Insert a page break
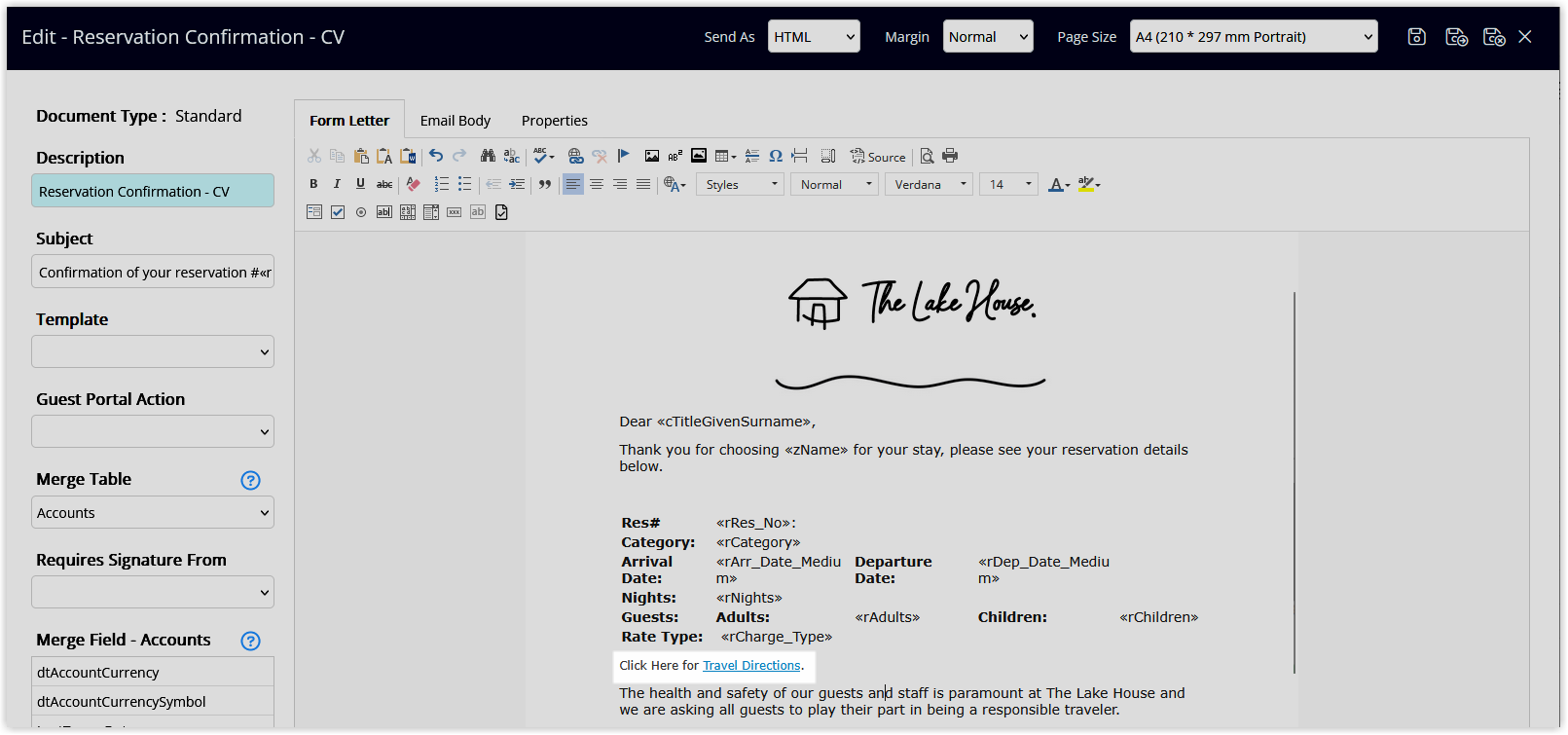The image size is (1568, 735). (x=800, y=156)
